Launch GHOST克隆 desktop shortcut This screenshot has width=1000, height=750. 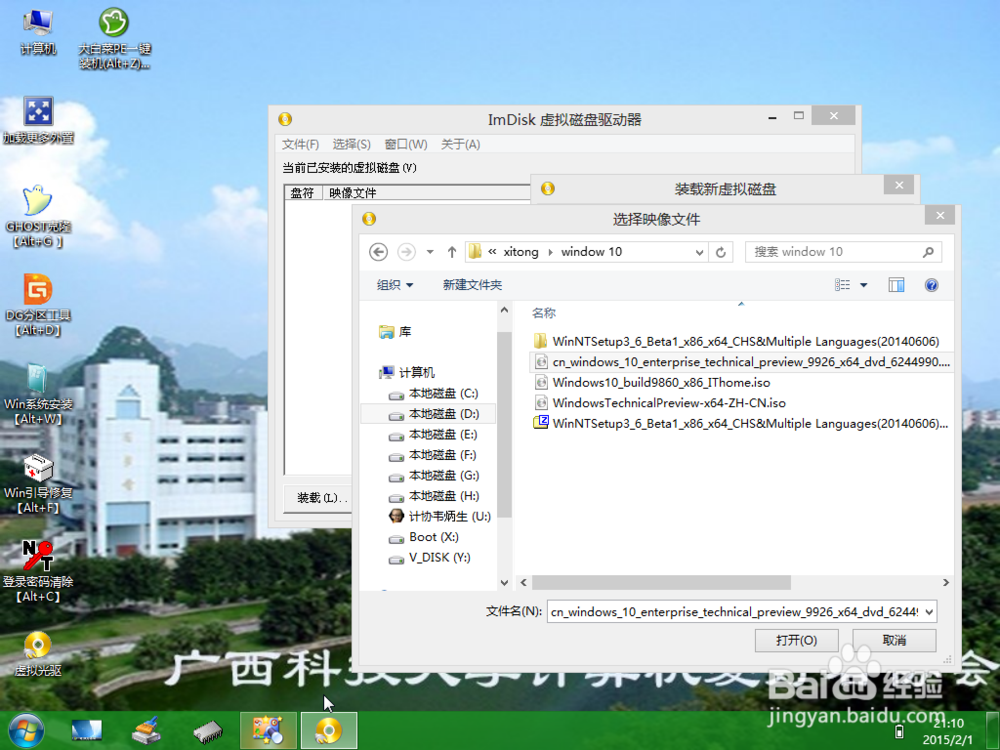[38, 216]
